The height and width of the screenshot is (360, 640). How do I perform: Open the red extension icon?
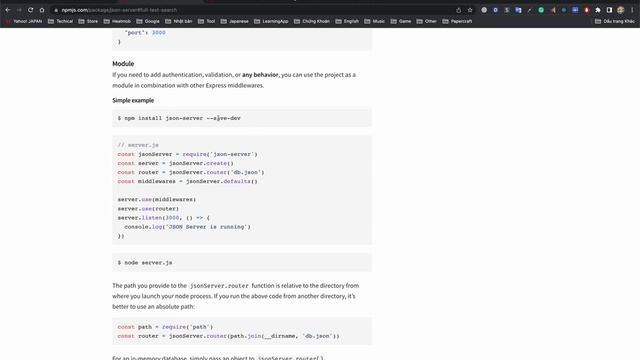point(587,10)
